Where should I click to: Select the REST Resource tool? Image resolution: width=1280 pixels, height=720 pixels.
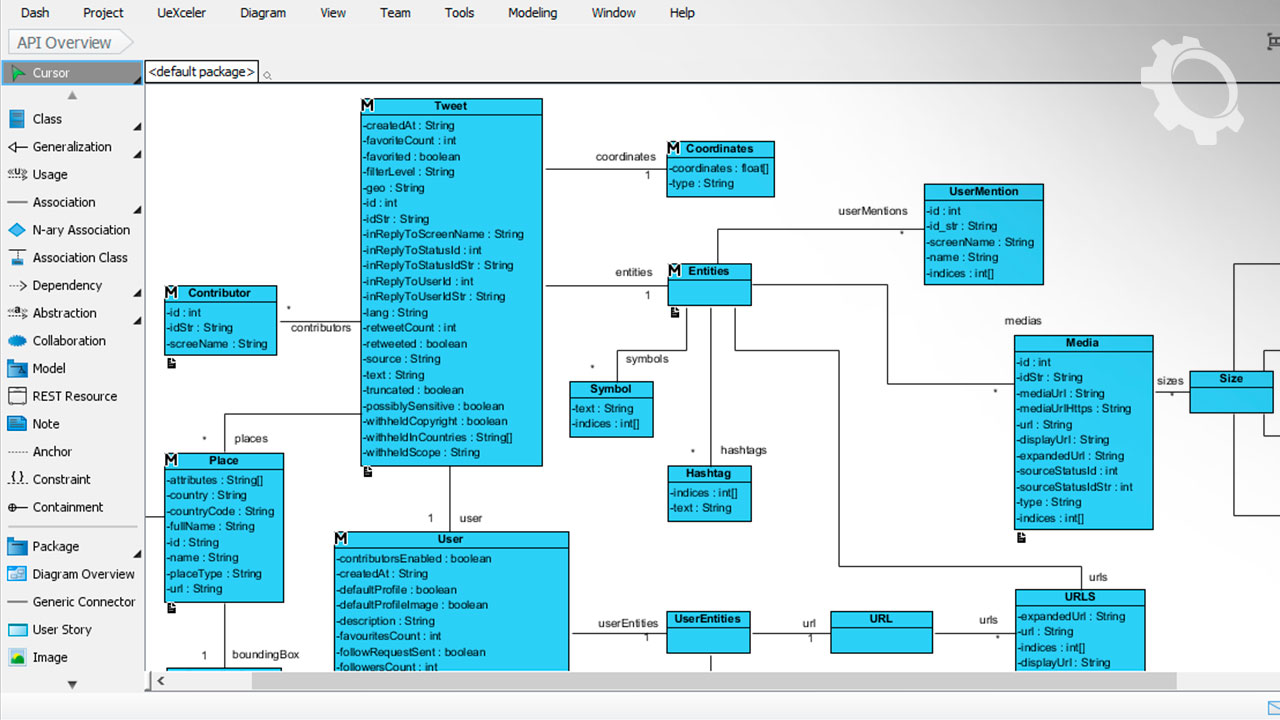click(x=74, y=396)
